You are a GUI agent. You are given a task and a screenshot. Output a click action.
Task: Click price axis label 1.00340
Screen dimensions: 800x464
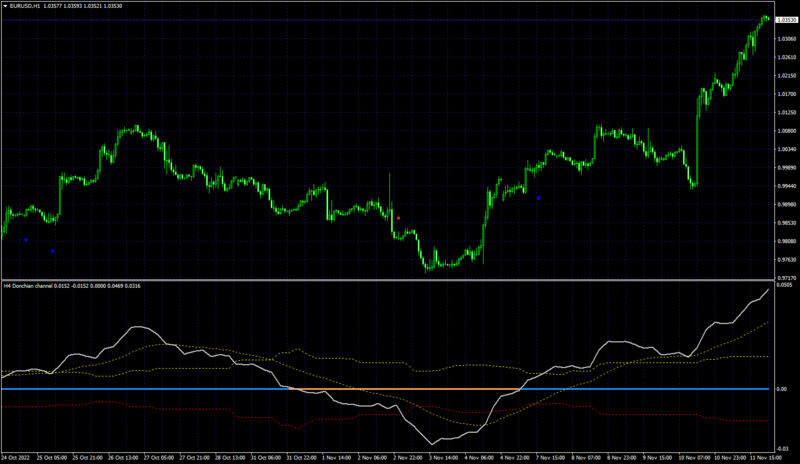(x=786, y=149)
